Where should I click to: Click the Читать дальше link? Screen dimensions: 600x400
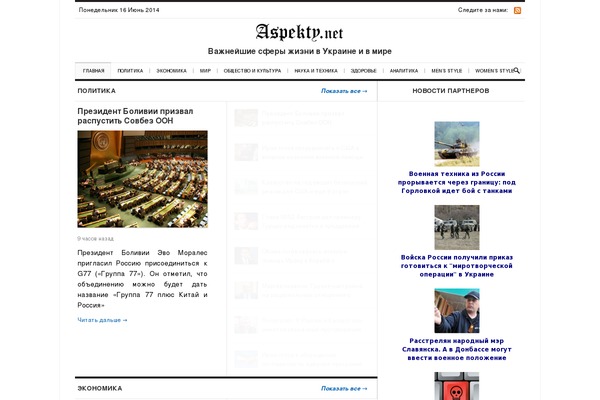(102, 320)
